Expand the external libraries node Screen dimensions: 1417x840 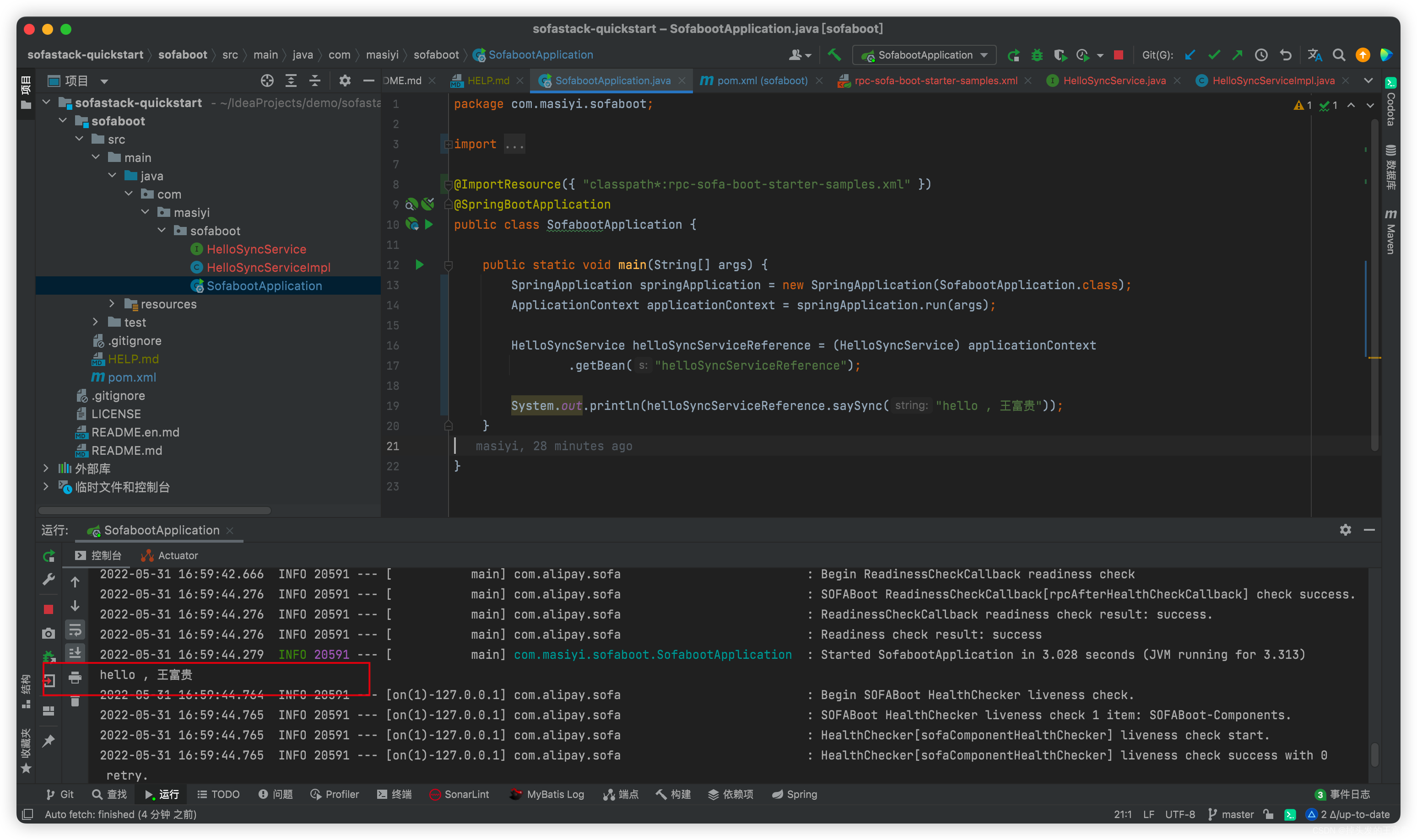(46, 468)
